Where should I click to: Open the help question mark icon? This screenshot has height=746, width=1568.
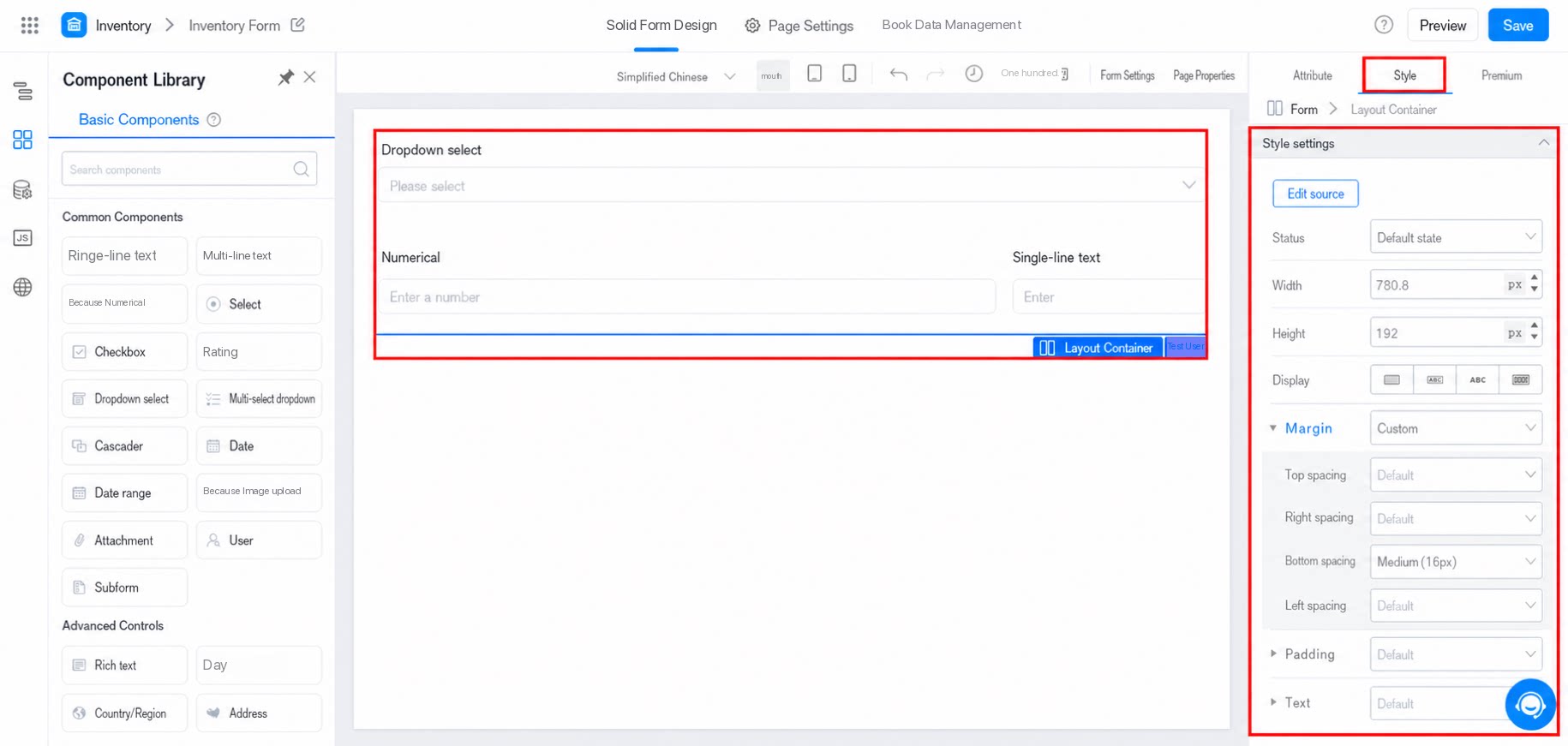1384,25
